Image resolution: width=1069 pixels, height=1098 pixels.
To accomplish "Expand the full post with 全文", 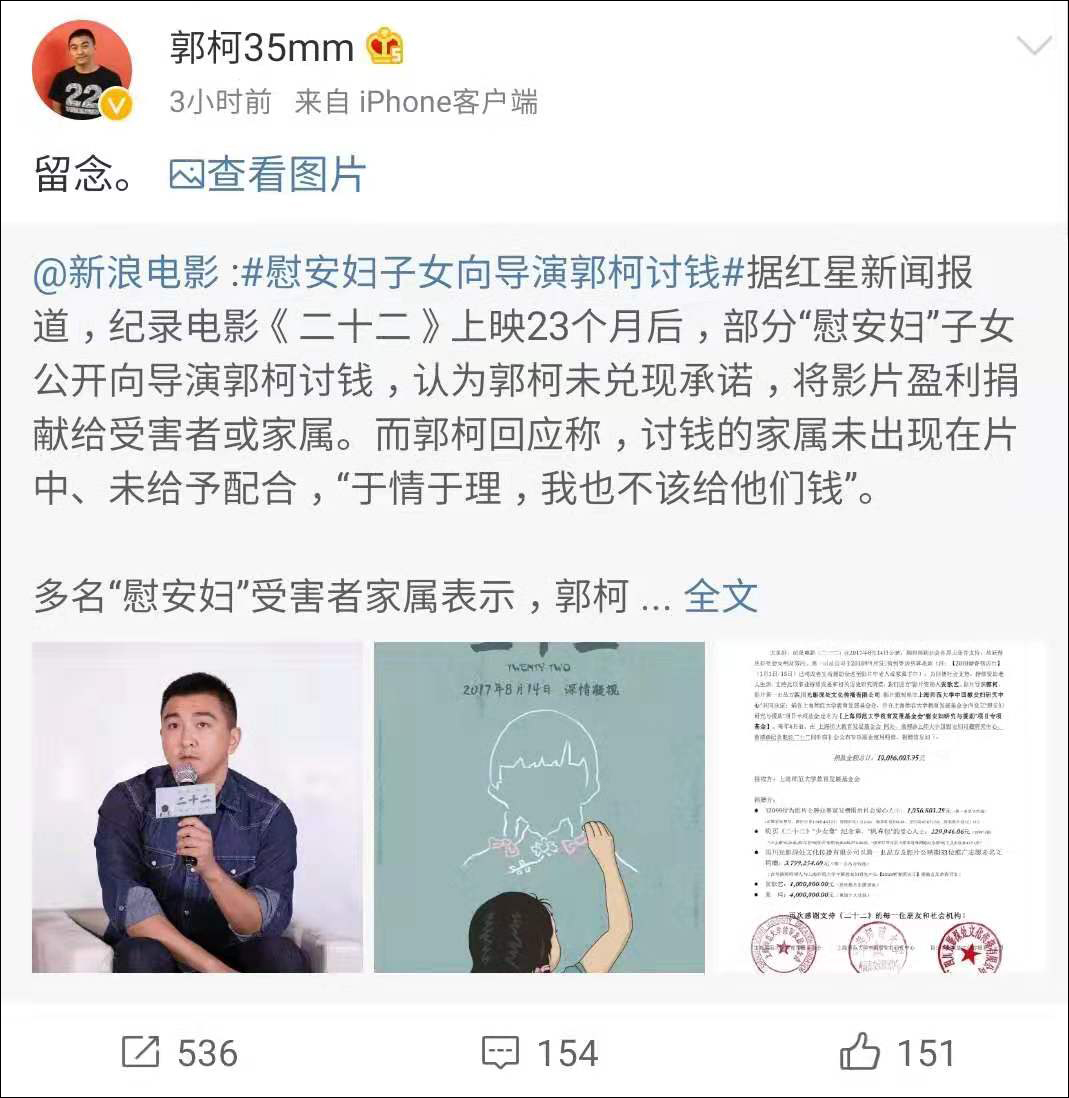I will click(x=720, y=597).
